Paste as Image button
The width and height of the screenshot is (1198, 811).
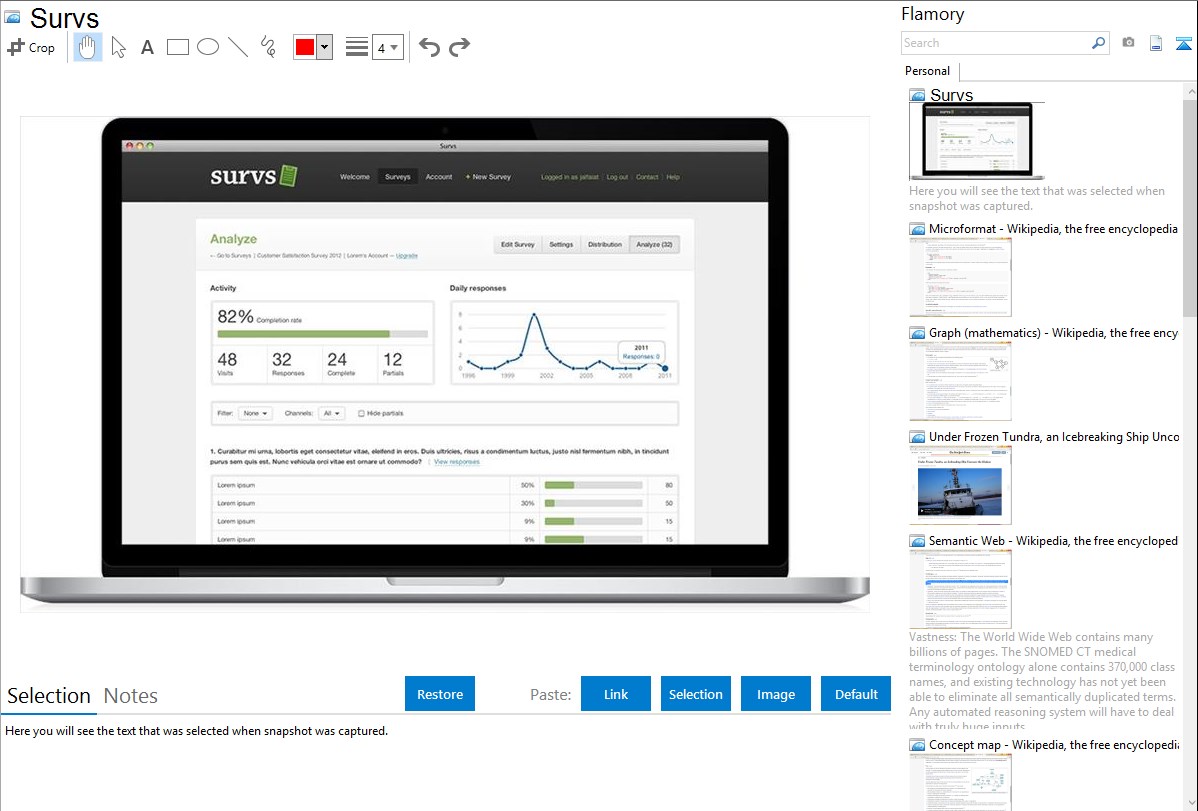click(x=775, y=693)
